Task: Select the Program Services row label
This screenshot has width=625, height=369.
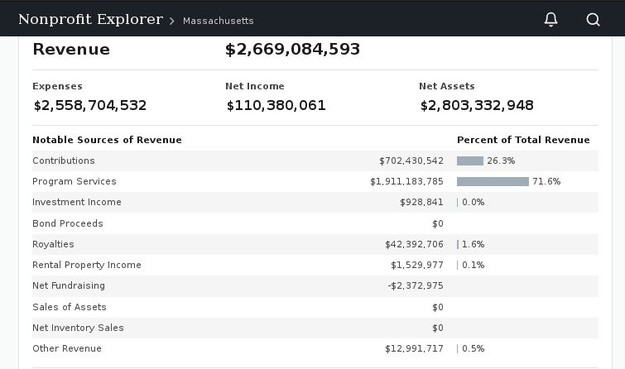Action: coord(74,181)
